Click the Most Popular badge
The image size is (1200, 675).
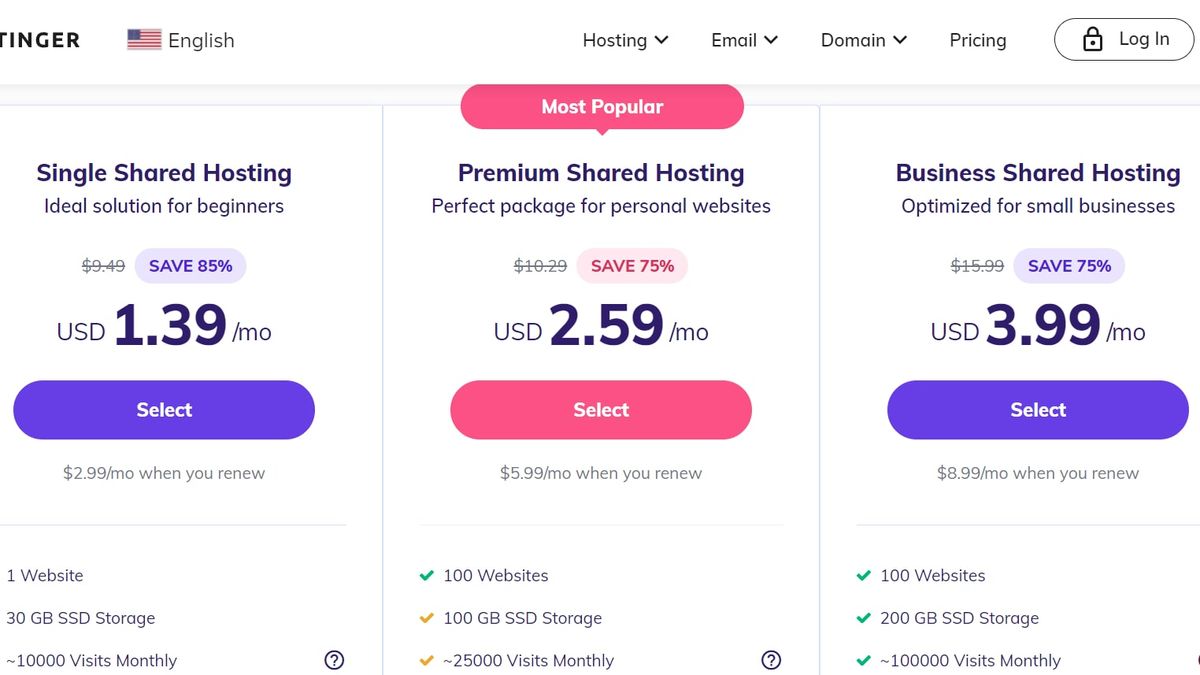[x=601, y=106]
